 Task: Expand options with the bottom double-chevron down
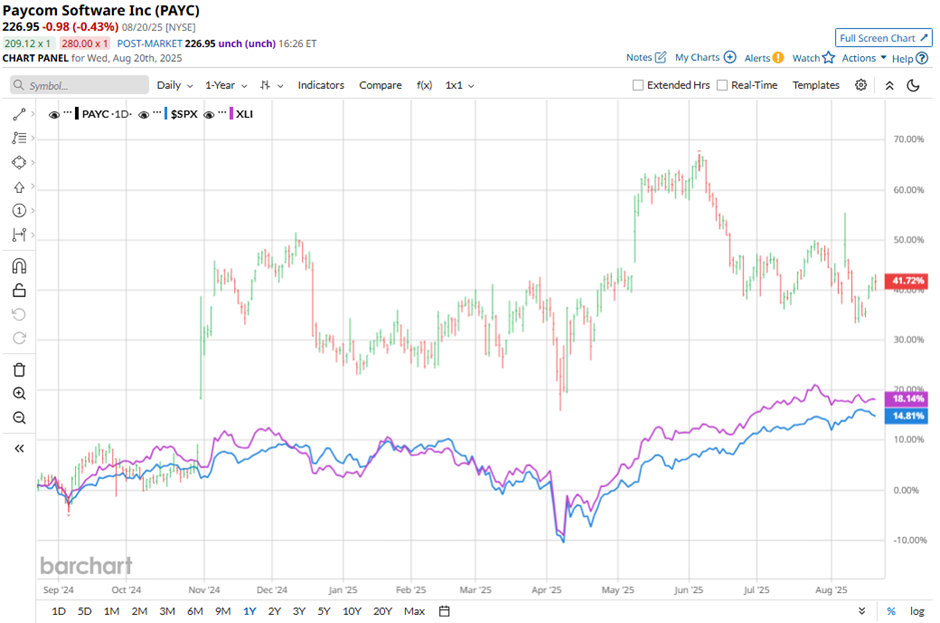point(862,611)
